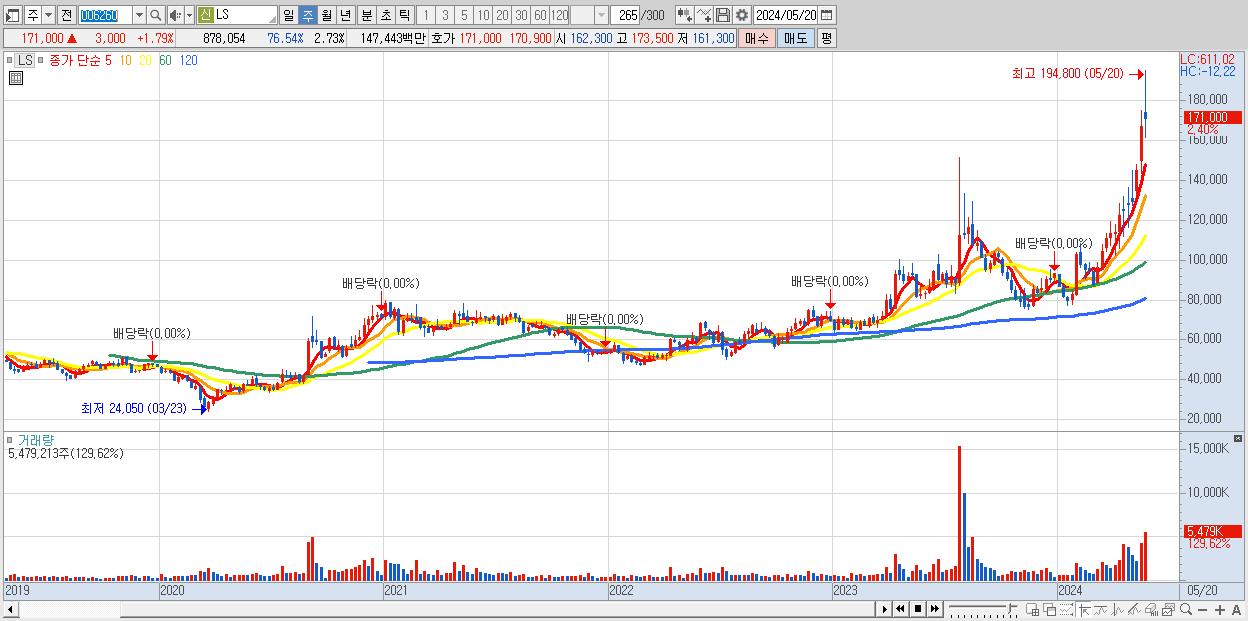Open the calendar date picker icon
The image size is (1248, 621).
pos(826,15)
